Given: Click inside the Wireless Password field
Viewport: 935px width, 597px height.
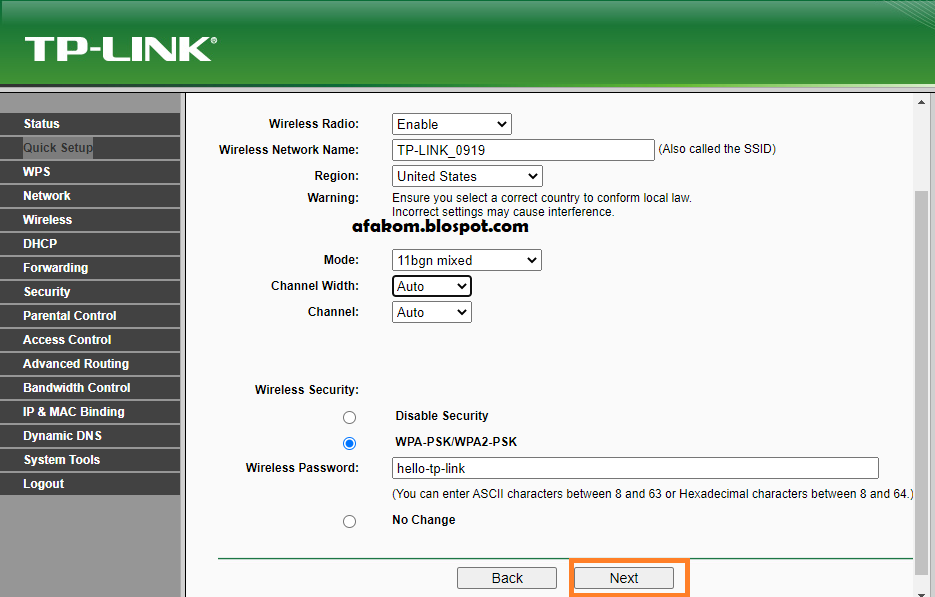Looking at the screenshot, I should [634, 467].
